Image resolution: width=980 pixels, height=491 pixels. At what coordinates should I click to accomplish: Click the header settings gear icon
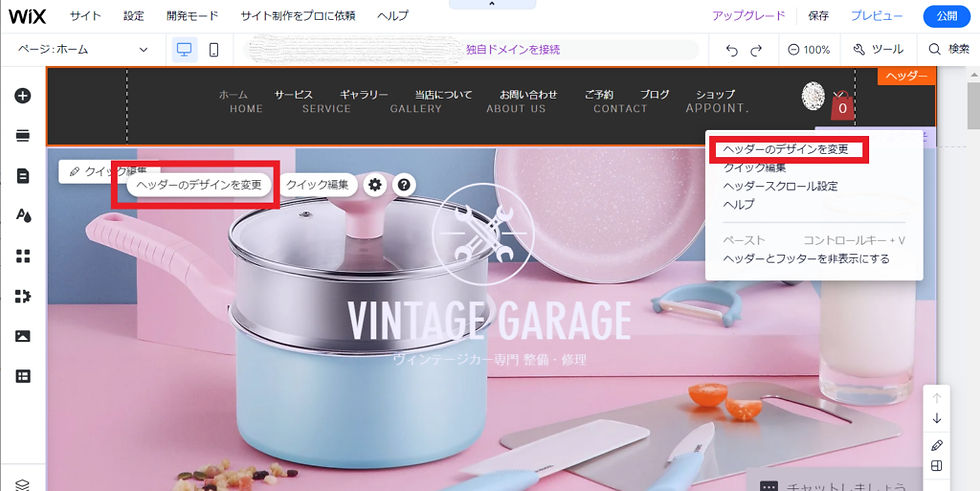[374, 185]
